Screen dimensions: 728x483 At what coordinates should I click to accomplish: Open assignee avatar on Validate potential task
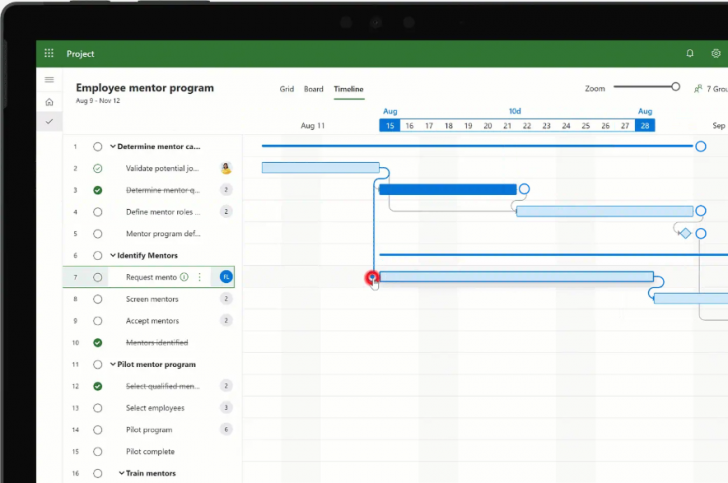coord(226,168)
